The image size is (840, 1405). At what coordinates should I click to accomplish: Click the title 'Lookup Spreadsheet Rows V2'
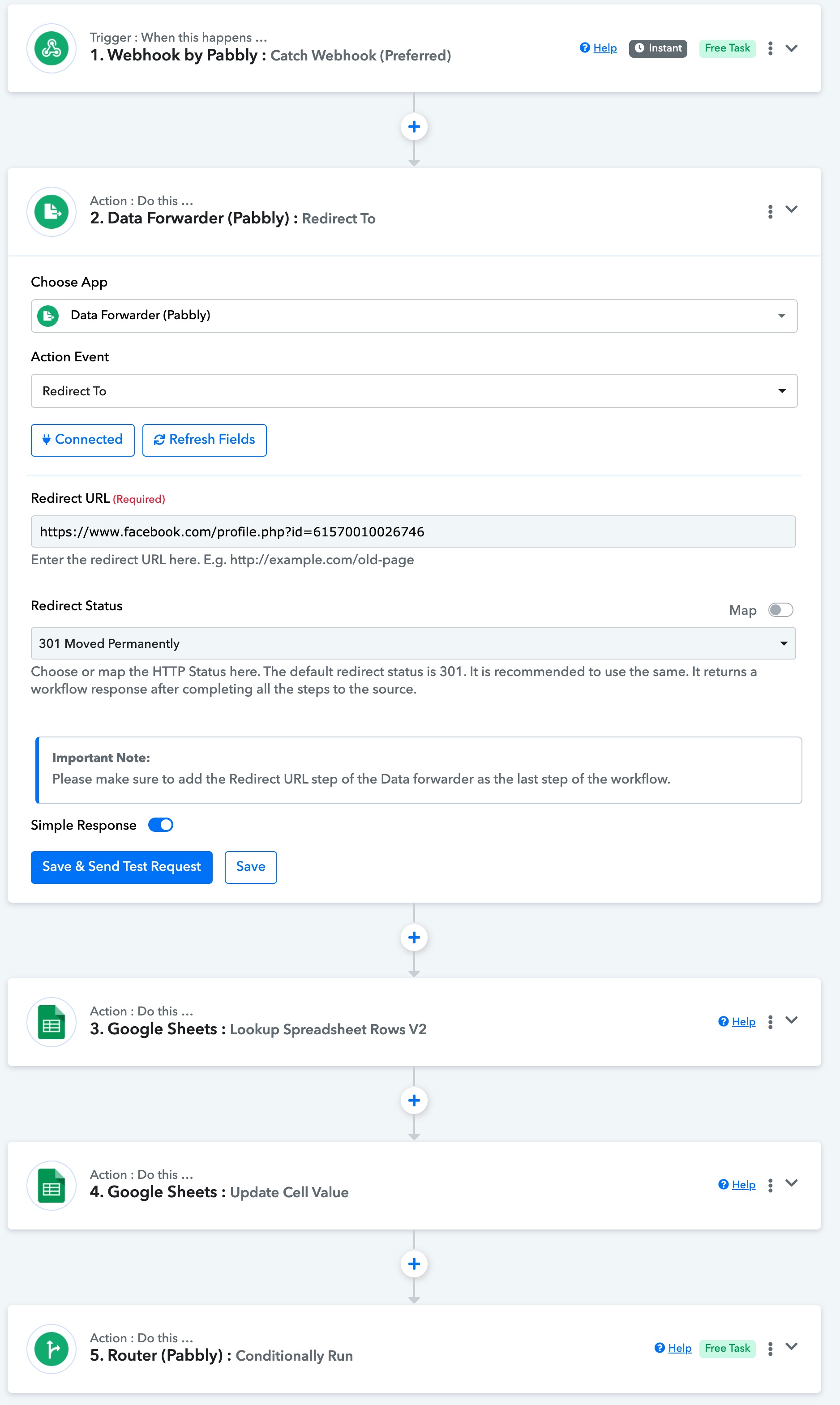(x=328, y=1029)
